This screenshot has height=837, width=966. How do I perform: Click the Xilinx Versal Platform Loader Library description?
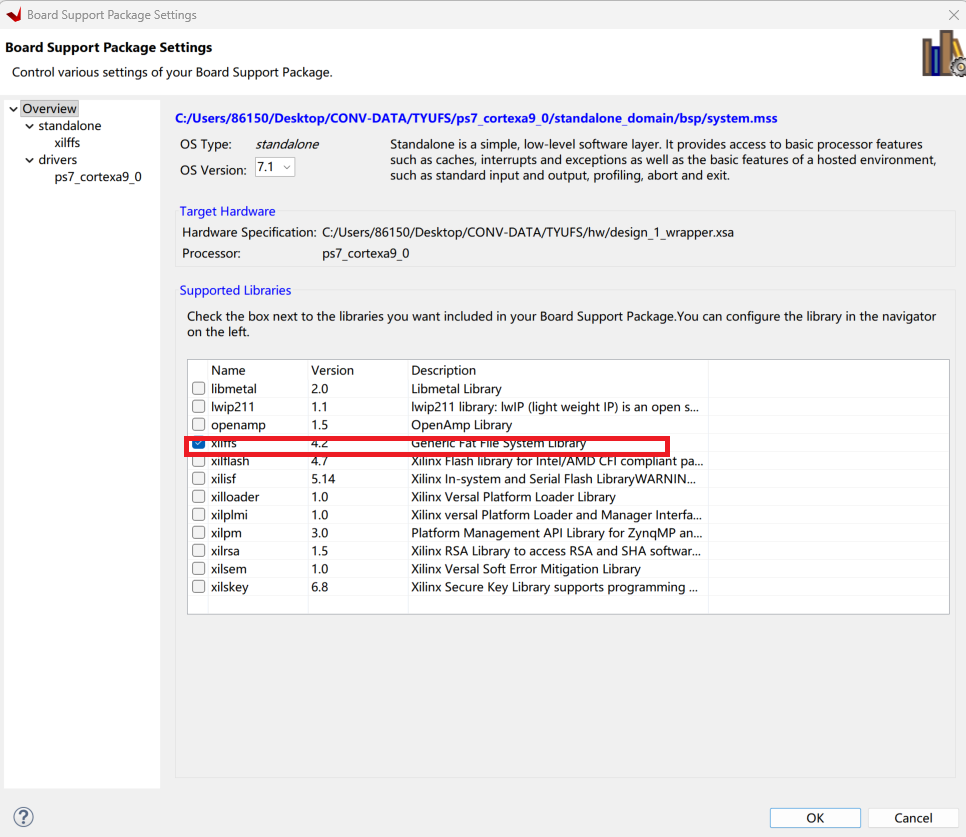click(513, 496)
